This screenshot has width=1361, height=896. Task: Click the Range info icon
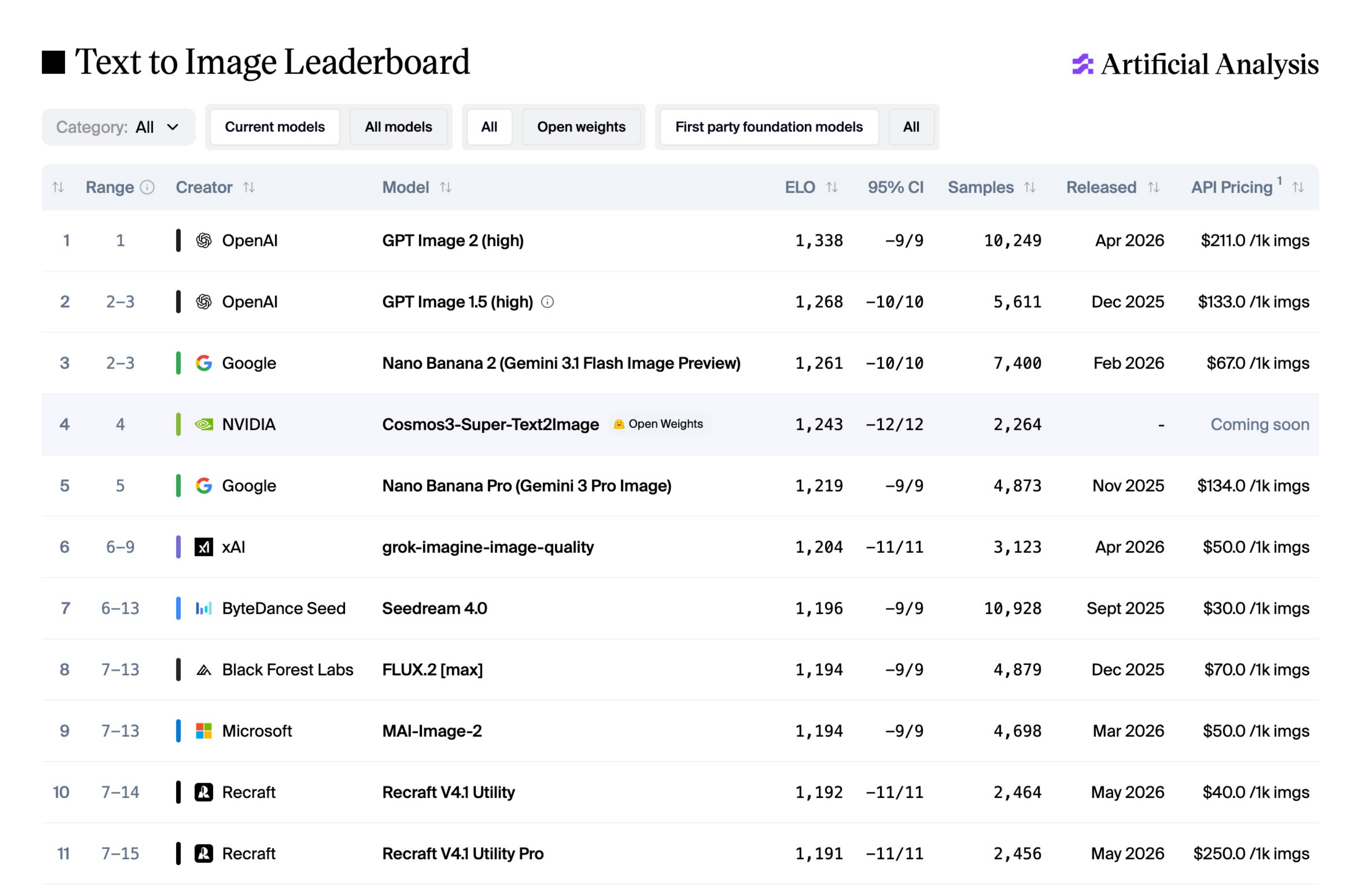coord(147,187)
